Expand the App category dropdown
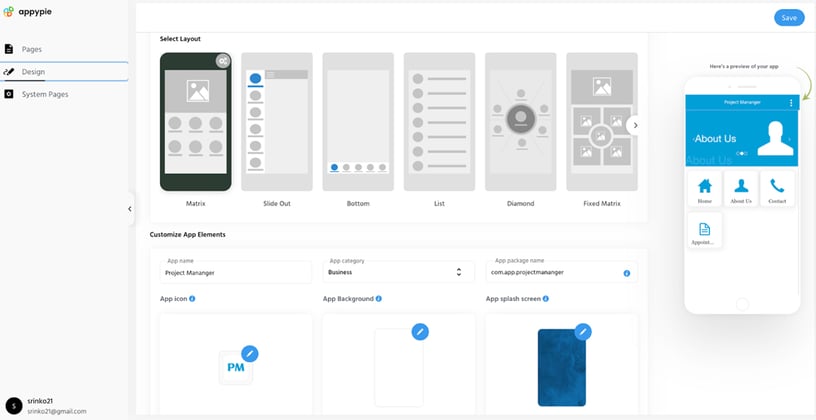 pos(458,272)
